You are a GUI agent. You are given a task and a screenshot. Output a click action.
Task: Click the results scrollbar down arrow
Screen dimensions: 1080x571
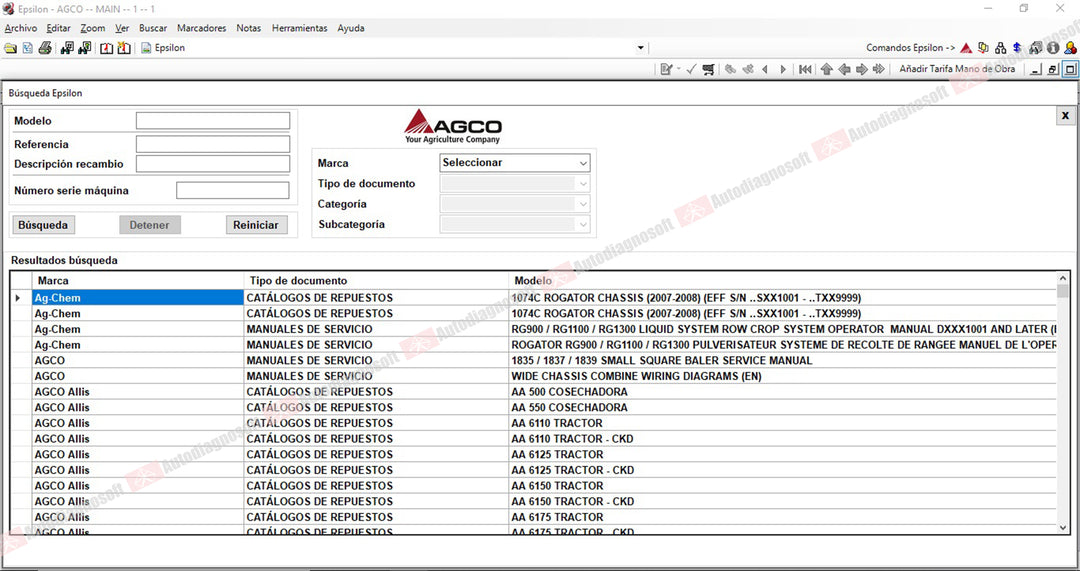click(1063, 528)
